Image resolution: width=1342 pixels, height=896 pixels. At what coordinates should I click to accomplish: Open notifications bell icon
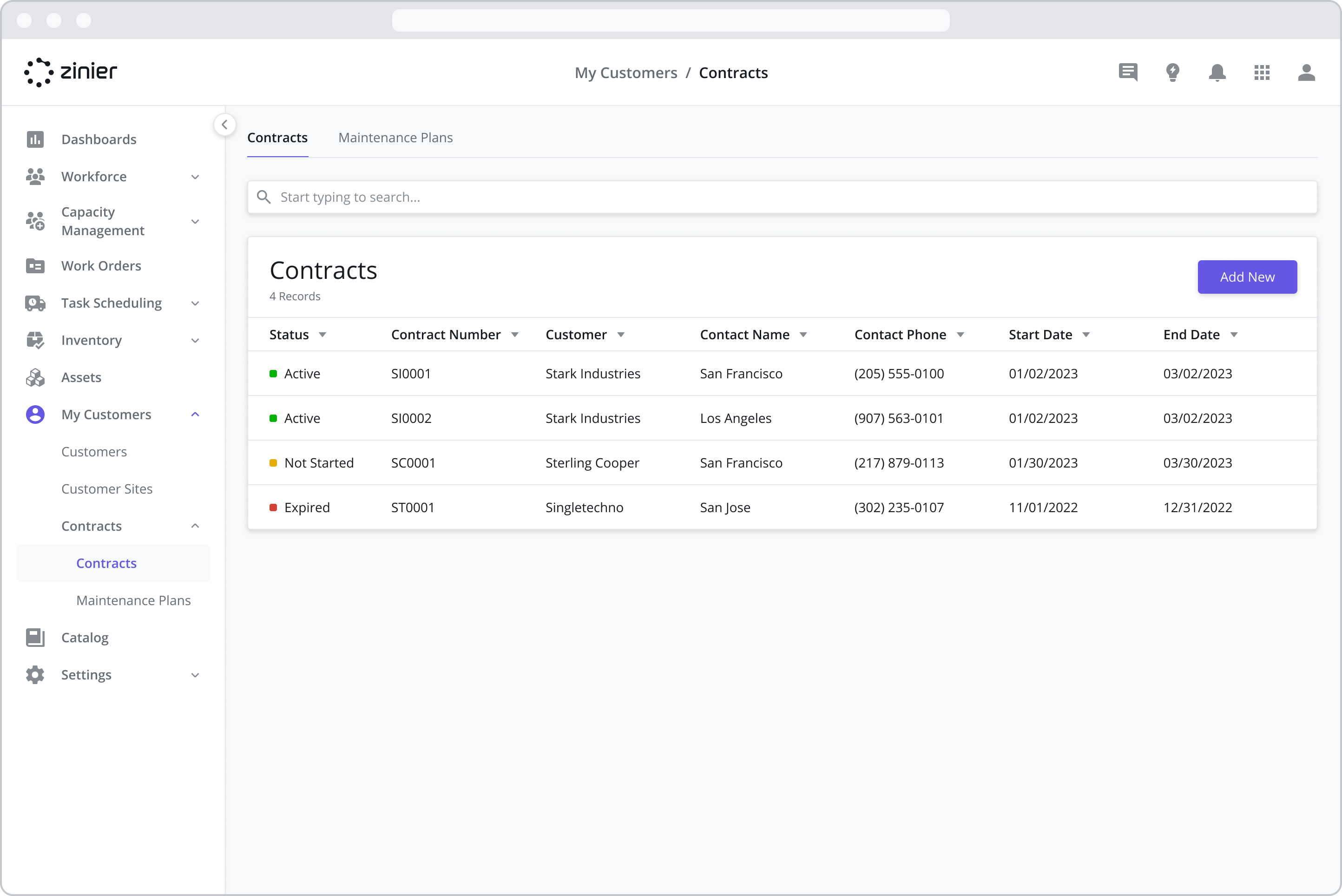pyautogui.click(x=1217, y=72)
